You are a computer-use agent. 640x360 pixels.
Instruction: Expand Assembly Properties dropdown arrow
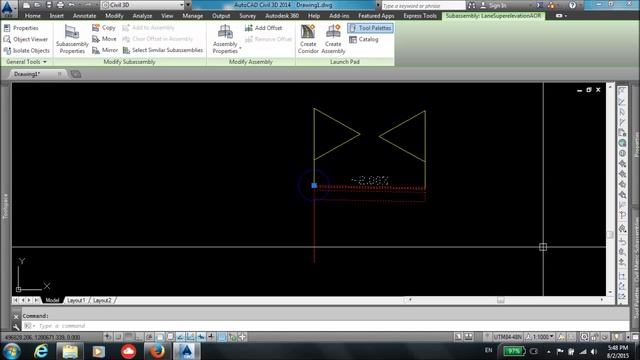(x=240, y=49)
